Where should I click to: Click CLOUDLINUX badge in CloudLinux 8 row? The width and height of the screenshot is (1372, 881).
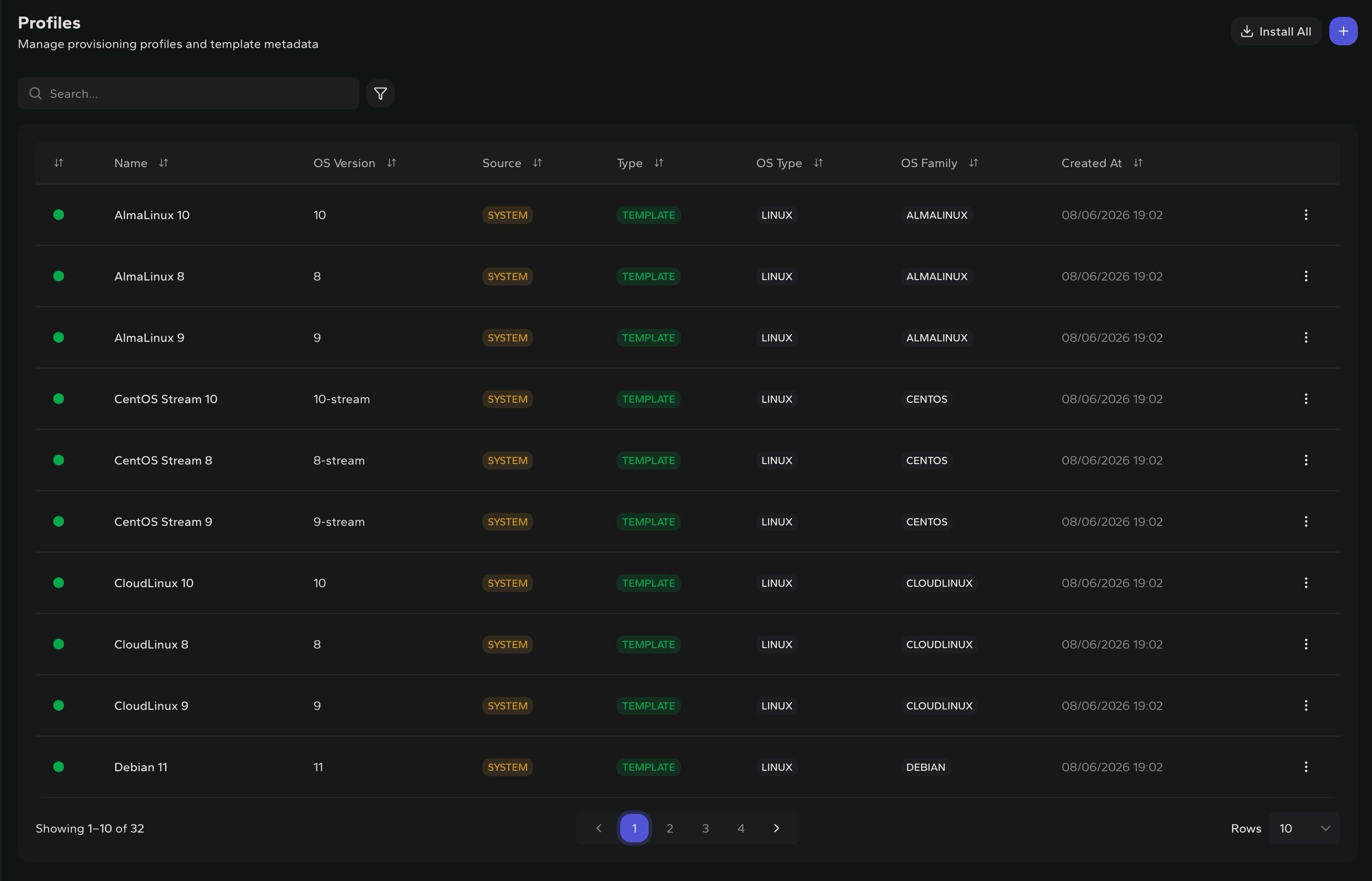click(939, 644)
